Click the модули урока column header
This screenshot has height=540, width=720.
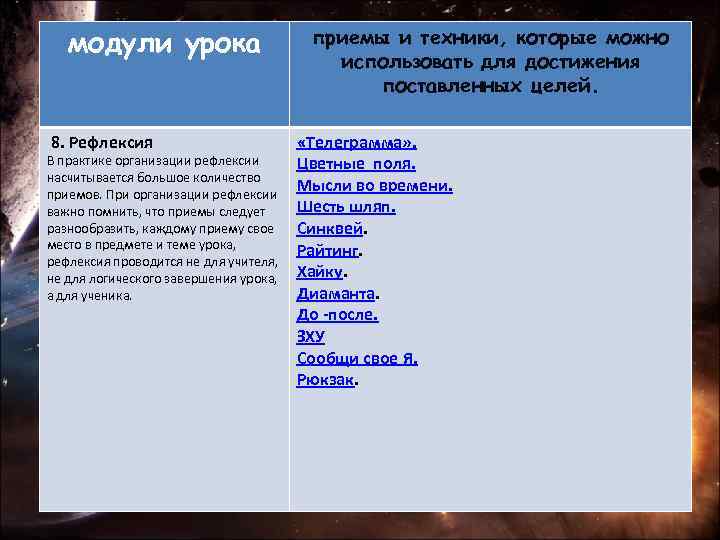click(164, 45)
